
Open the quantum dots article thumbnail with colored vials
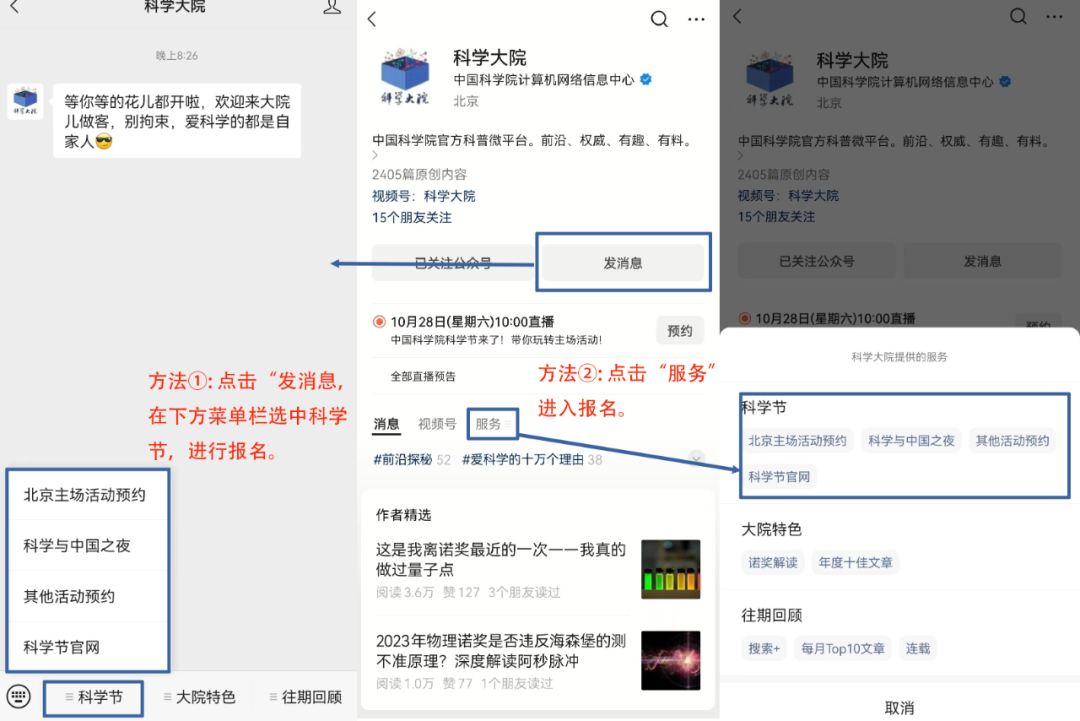(x=671, y=569)
